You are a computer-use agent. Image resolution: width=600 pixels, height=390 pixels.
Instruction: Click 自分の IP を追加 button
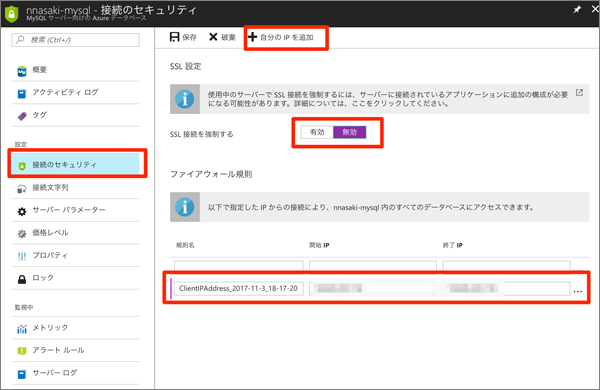281,37
